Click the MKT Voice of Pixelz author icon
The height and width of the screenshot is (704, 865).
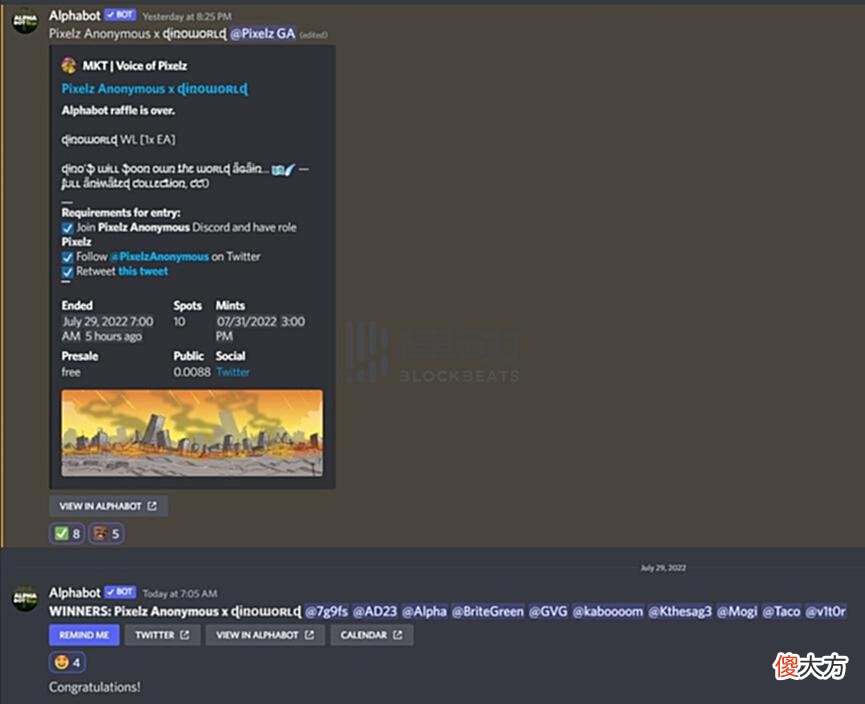coord(69,66)
